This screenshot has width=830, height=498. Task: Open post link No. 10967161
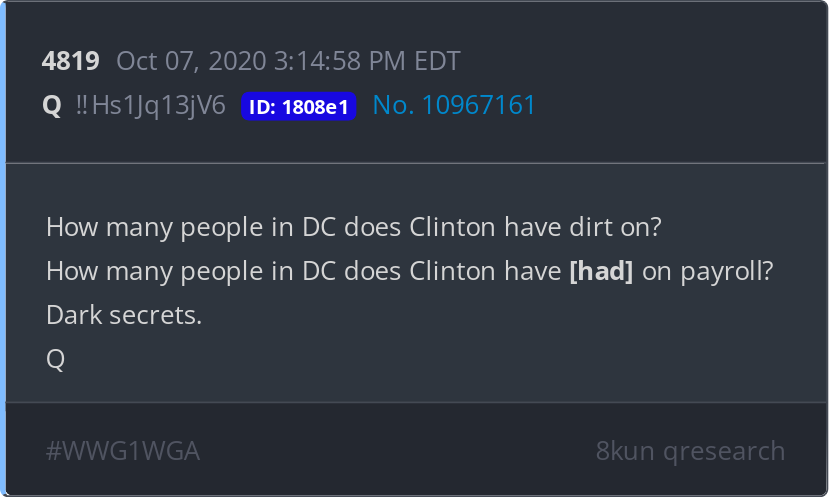[454, 105]
